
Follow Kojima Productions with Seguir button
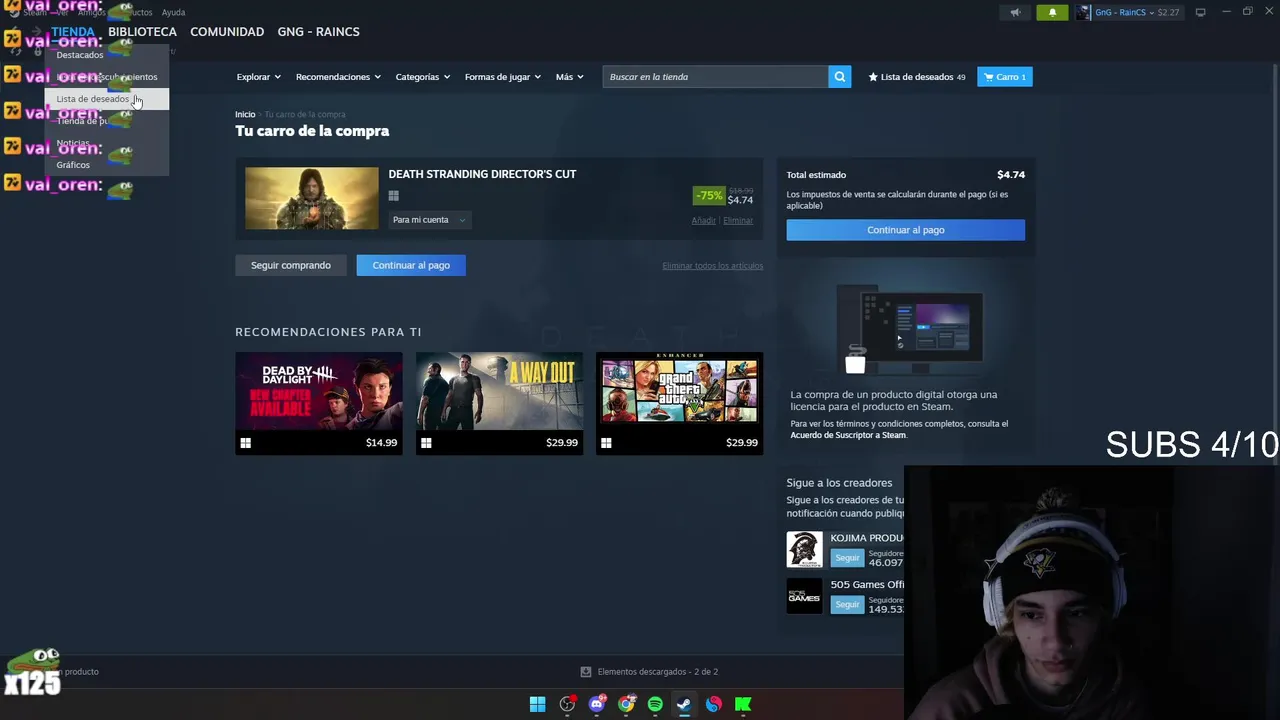(x=847, y=557)
